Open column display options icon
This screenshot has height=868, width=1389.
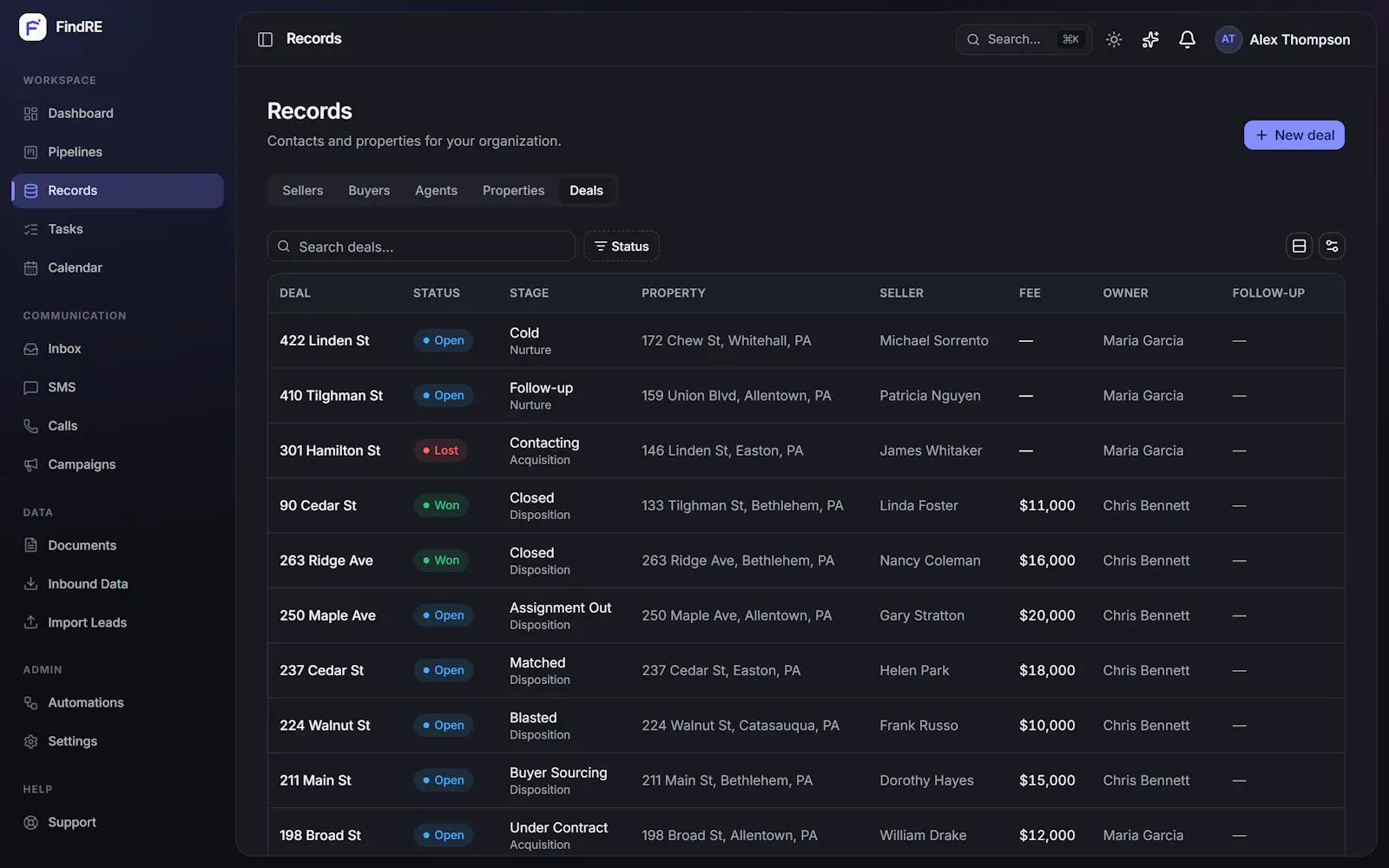(1332, 247)
